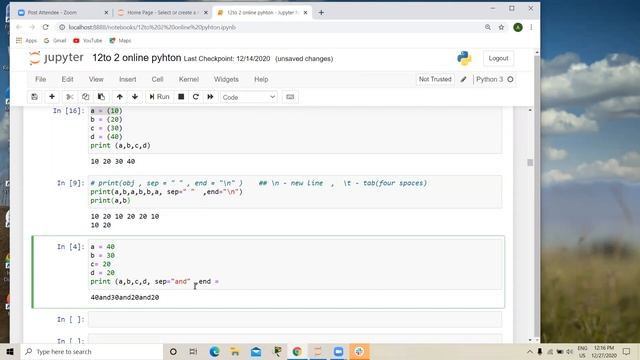The image size is (640, 360).
Task: Click the first empty In [ ] cell
Action: pos(295,319)
